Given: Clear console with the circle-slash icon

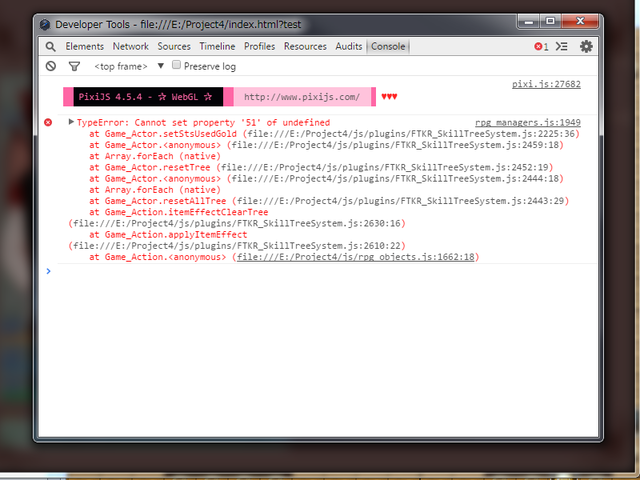Looking at the screenshot, I should point(51,66).
